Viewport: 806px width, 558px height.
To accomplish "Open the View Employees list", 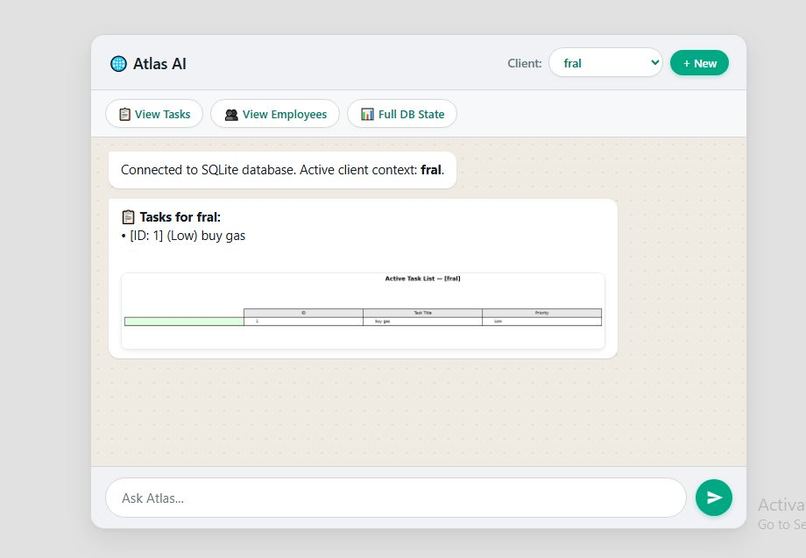I will pos(275,114).
